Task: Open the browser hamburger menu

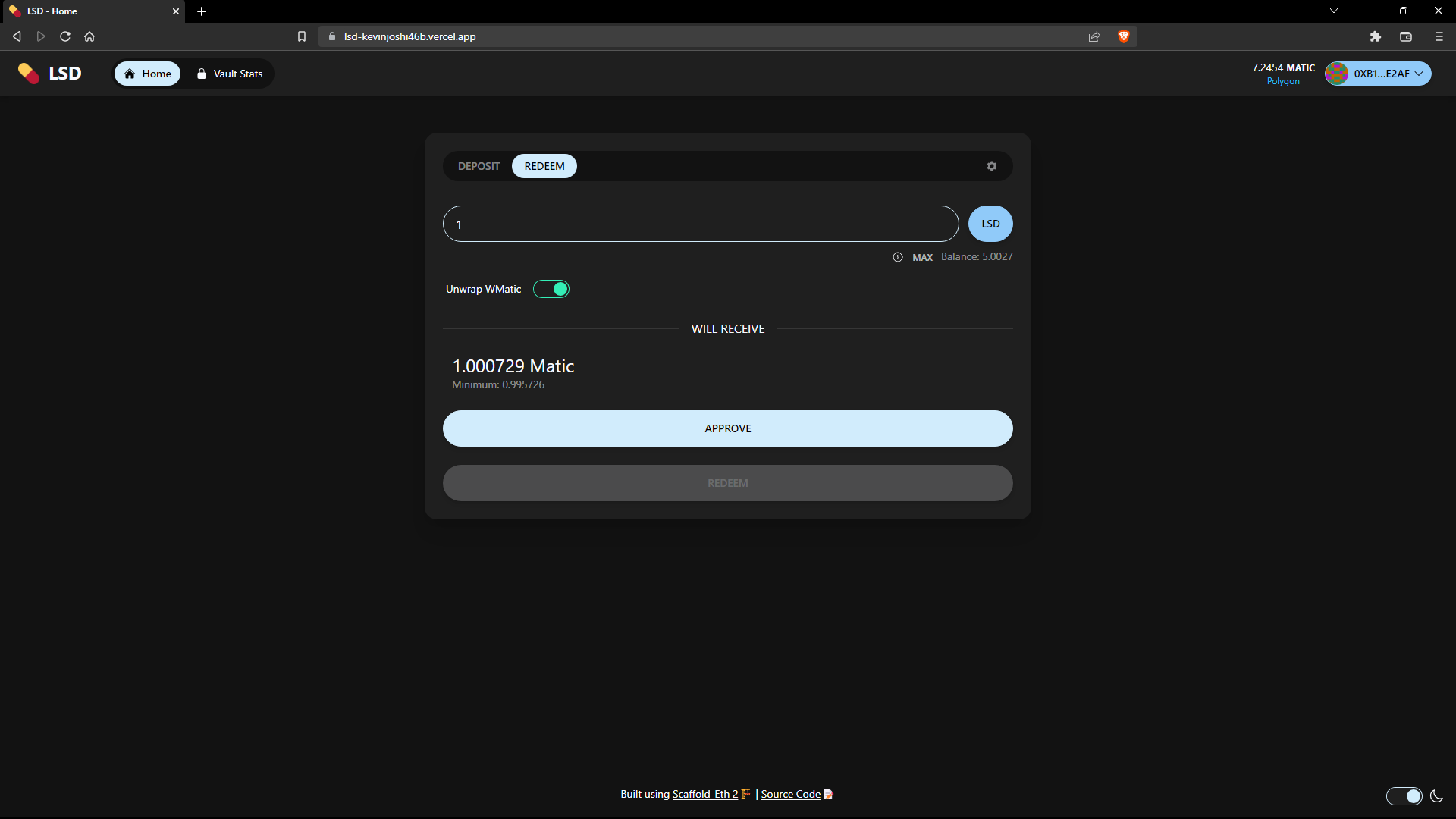Action: pos(1439,36)
